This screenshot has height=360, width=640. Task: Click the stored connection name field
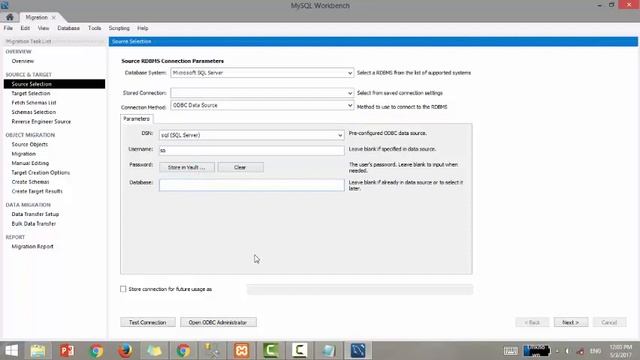point(360,289)
